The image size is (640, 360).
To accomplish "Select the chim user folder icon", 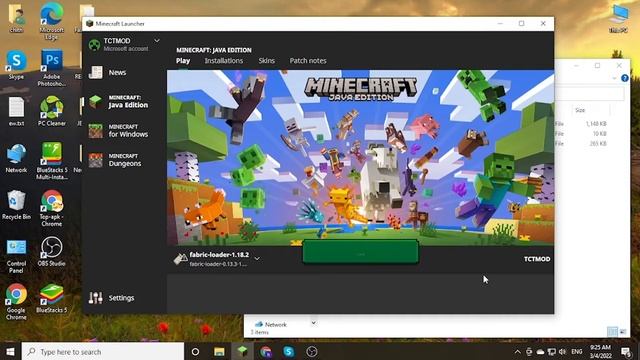I will click(x=16, y=18).
